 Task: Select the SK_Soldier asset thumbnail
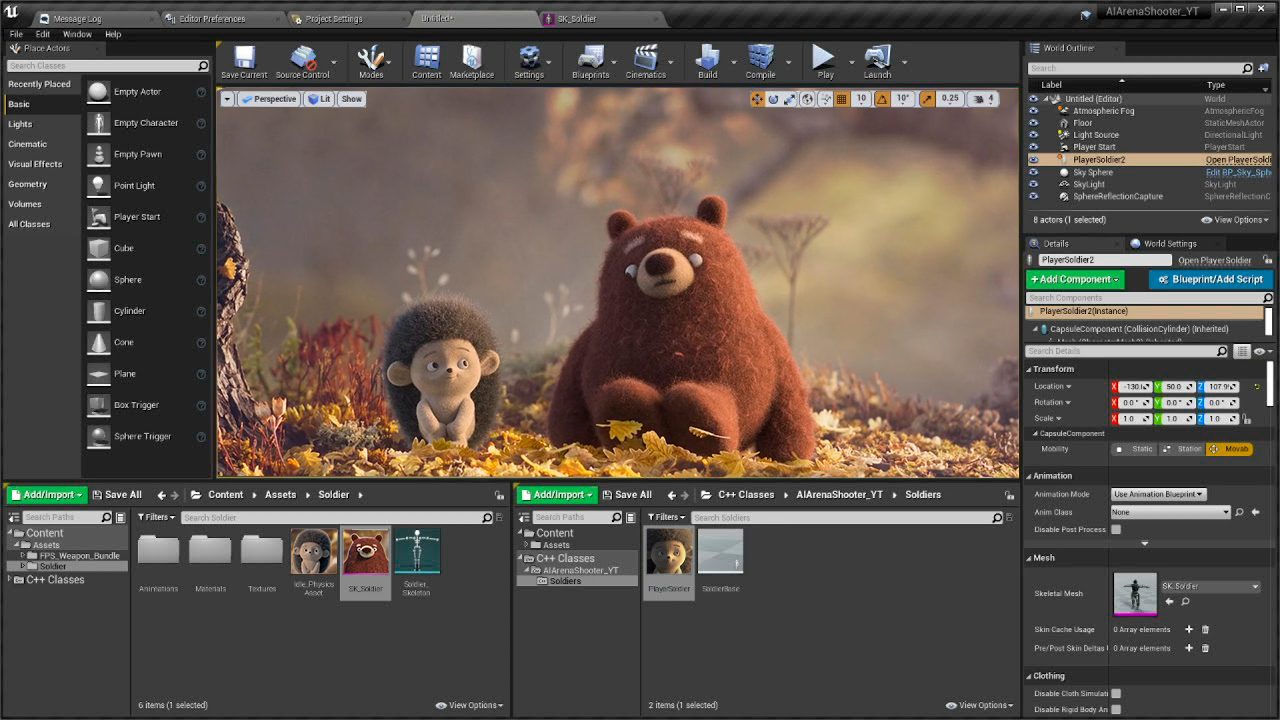(365, 553)
